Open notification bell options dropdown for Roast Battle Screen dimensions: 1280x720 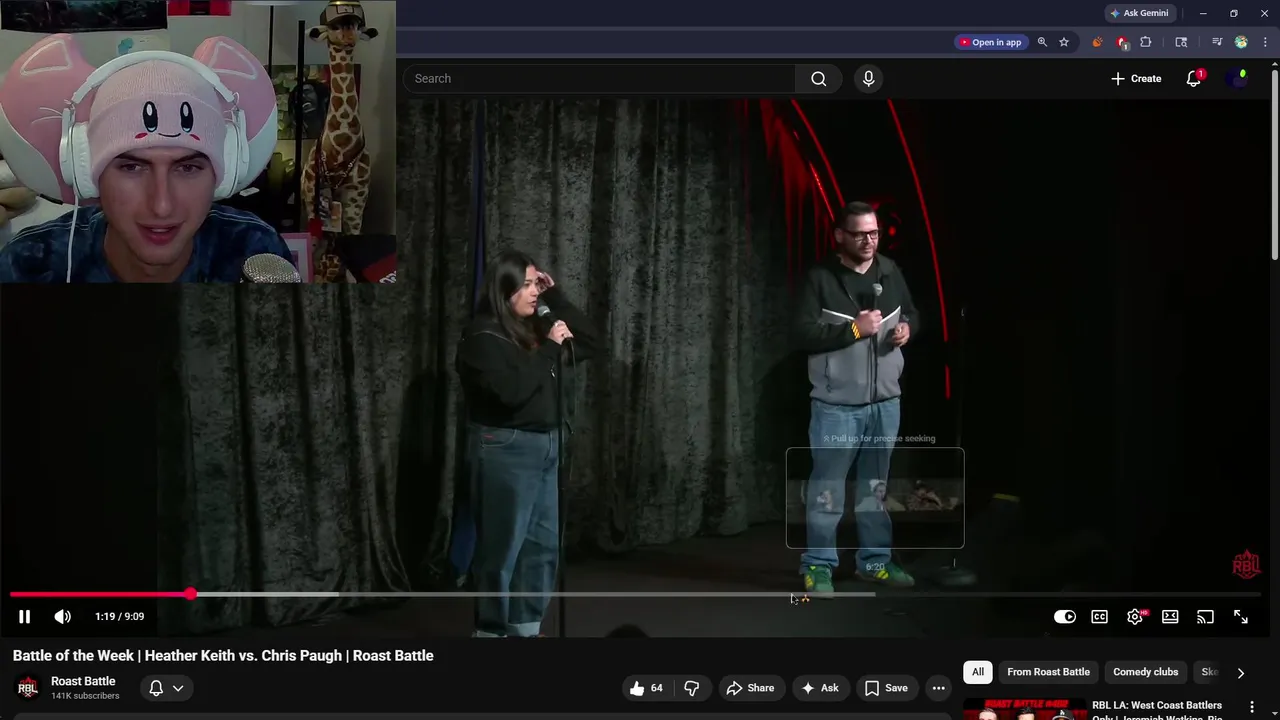(x=166, y=688)
